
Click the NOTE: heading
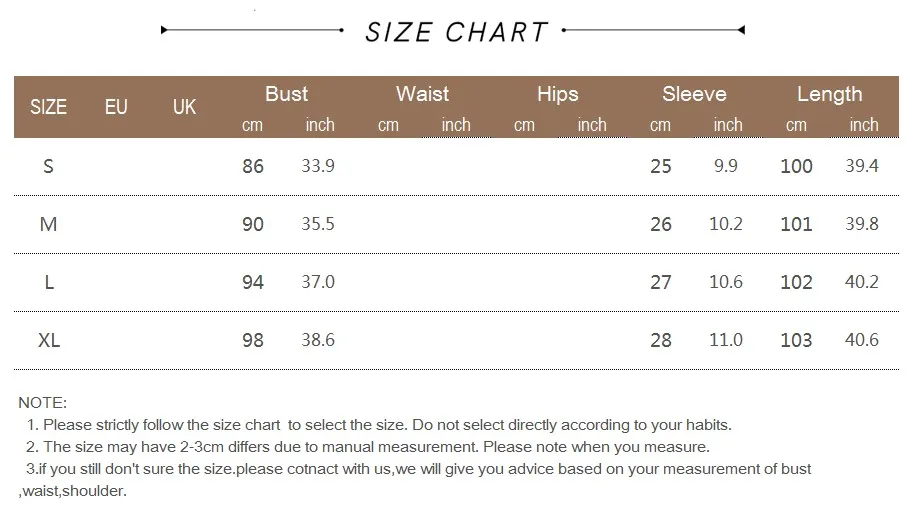pyautogui.click(x=42, y=403)
